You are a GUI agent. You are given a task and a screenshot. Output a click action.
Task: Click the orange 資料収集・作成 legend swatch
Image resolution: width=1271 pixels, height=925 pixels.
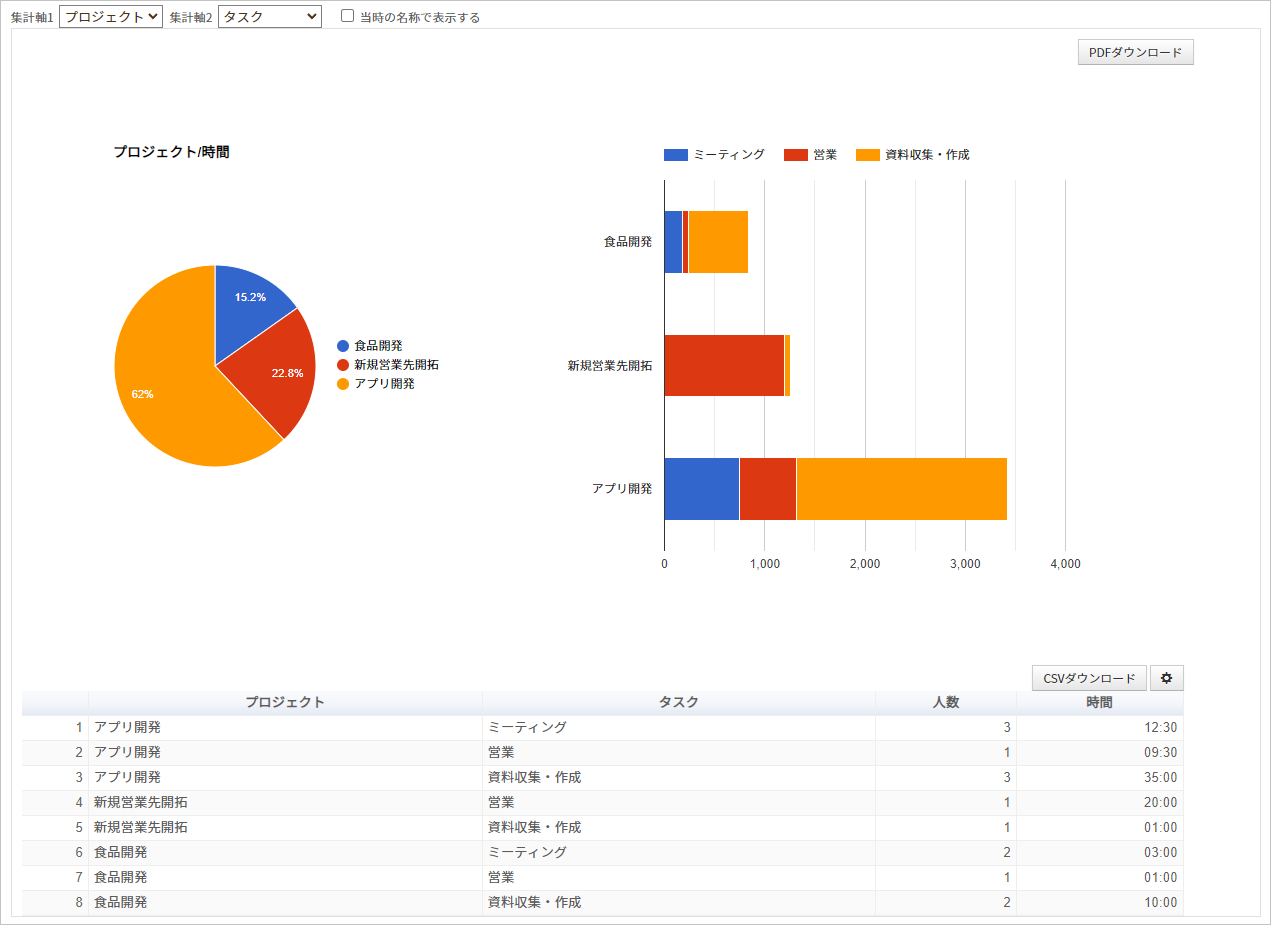coord(868,155)
